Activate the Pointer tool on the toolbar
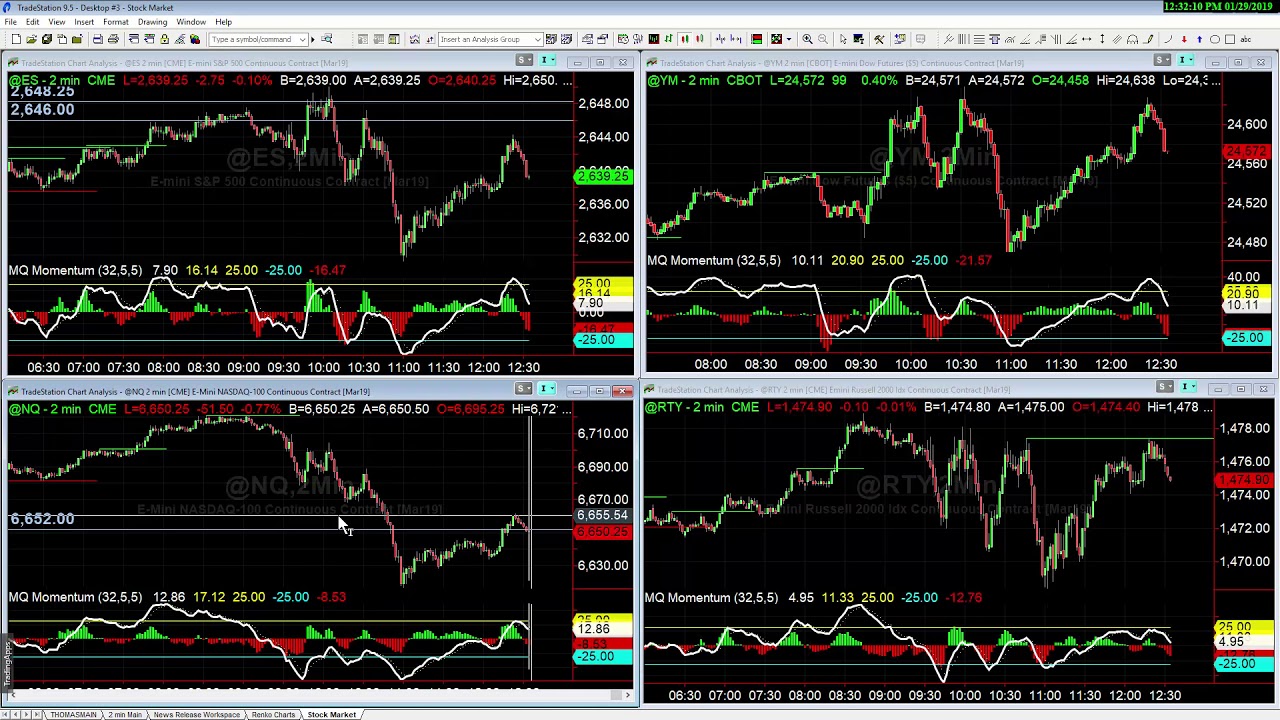 click(x=843, y=39)
